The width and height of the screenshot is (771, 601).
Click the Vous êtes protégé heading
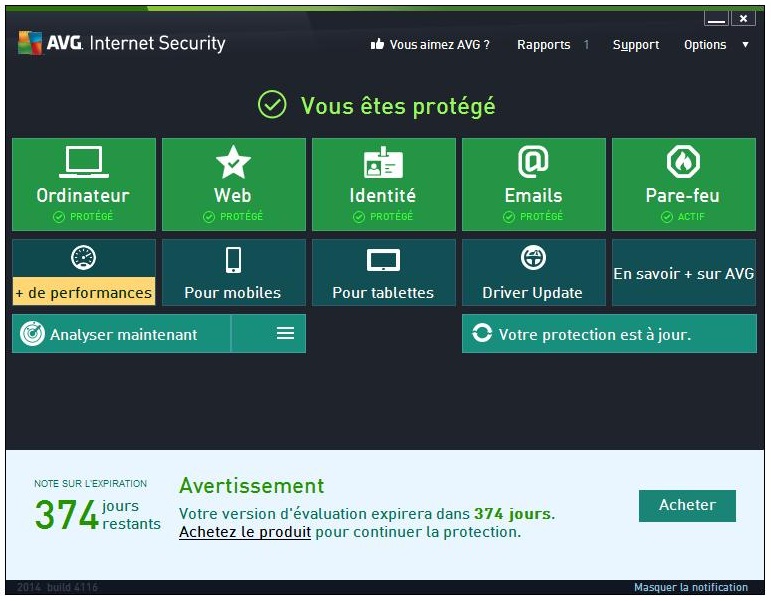click(x=398, y=106)
